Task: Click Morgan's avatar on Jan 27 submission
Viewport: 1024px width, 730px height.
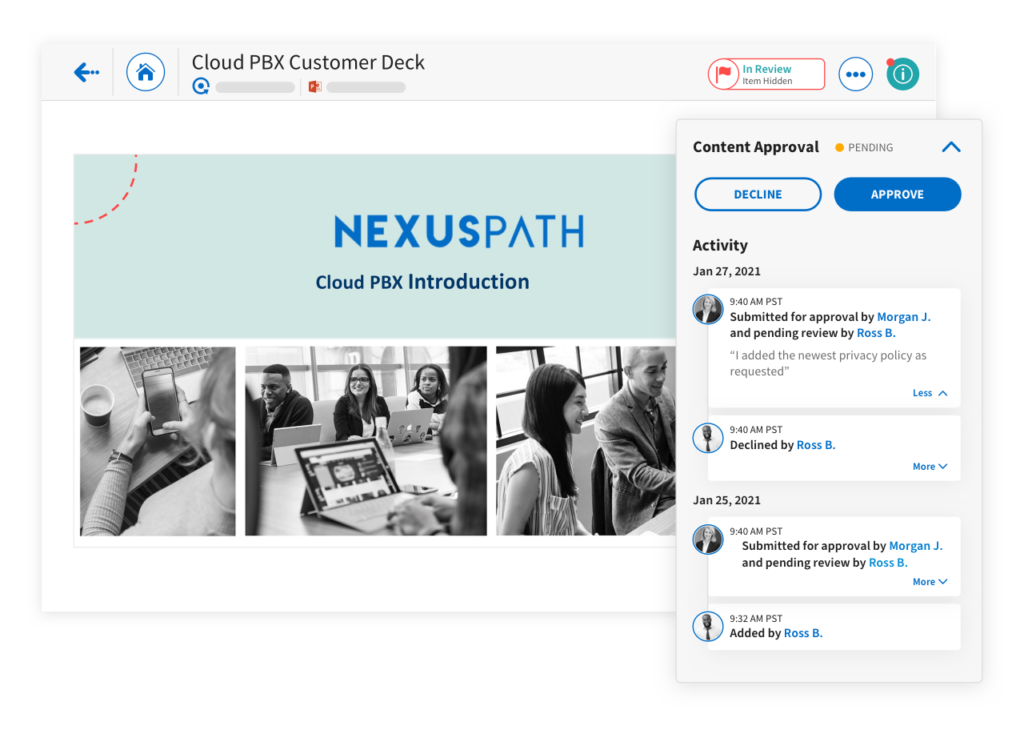Action: 708,309
